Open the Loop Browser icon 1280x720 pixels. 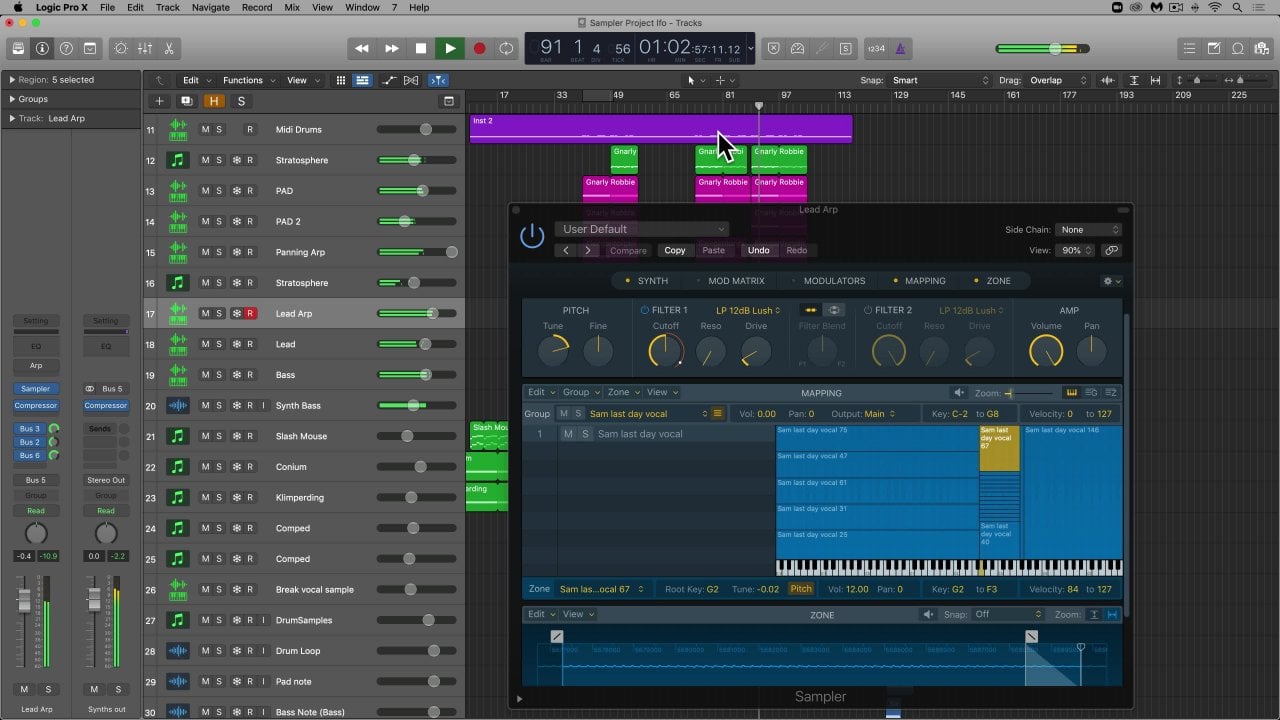[x=1238, y=48]
